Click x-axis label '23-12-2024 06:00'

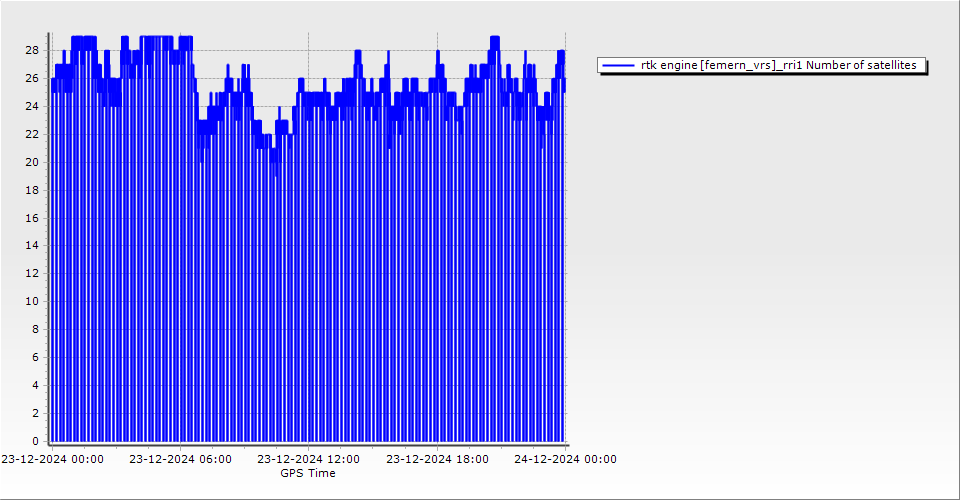(180, 459)
